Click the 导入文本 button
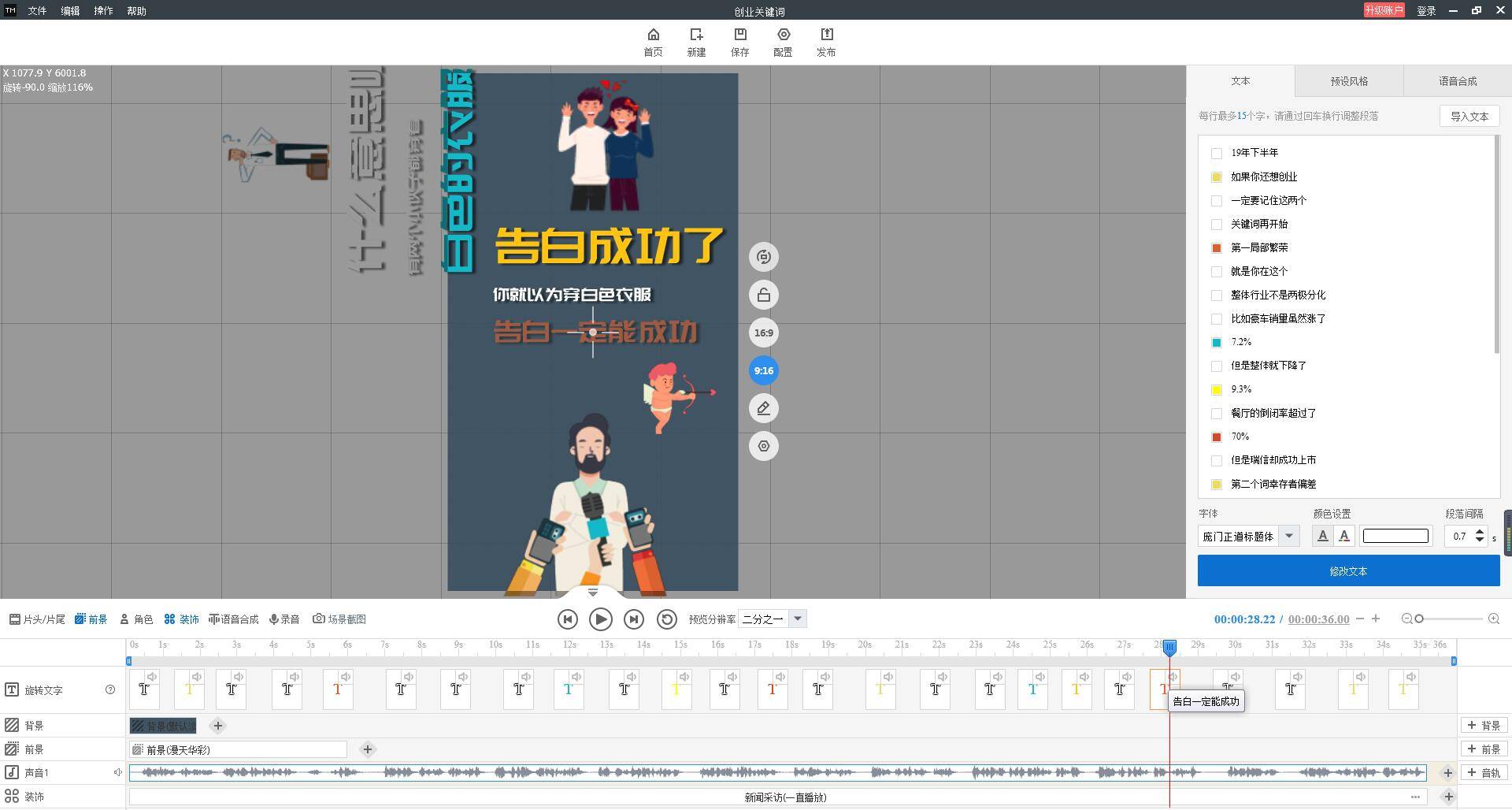Image resolution: width=1512 pixels, height=810 pixels. (x=1469, y=116)
